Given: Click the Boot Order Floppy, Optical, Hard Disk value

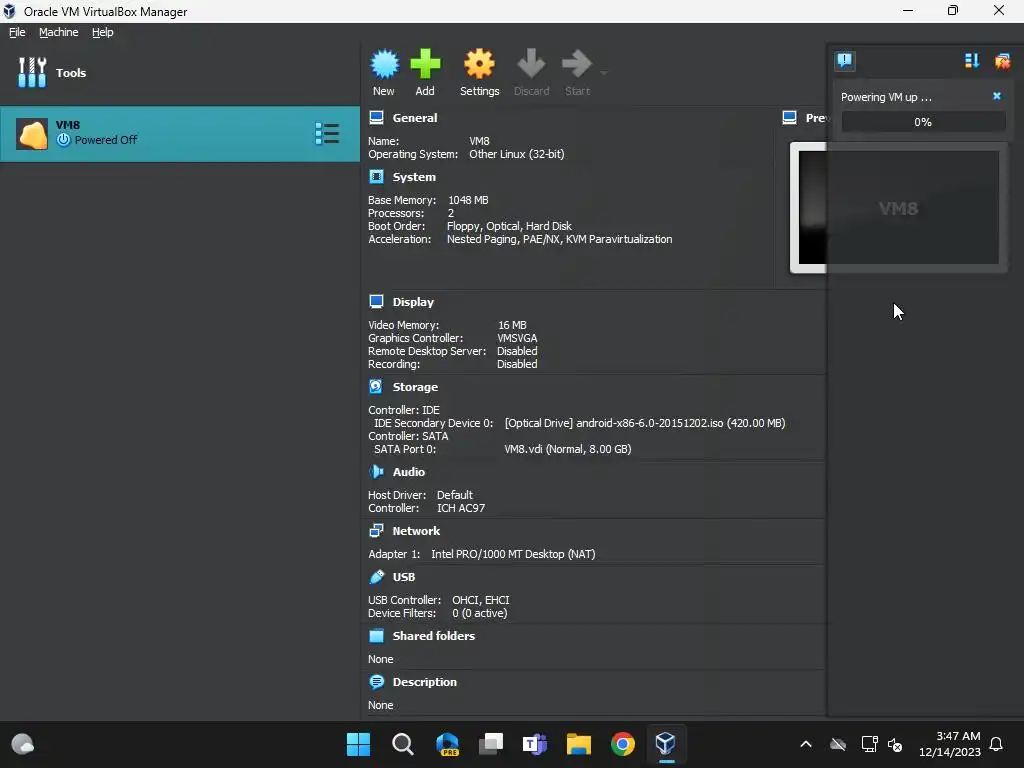Looking at the screenshot, I should (x=509, y=227).
